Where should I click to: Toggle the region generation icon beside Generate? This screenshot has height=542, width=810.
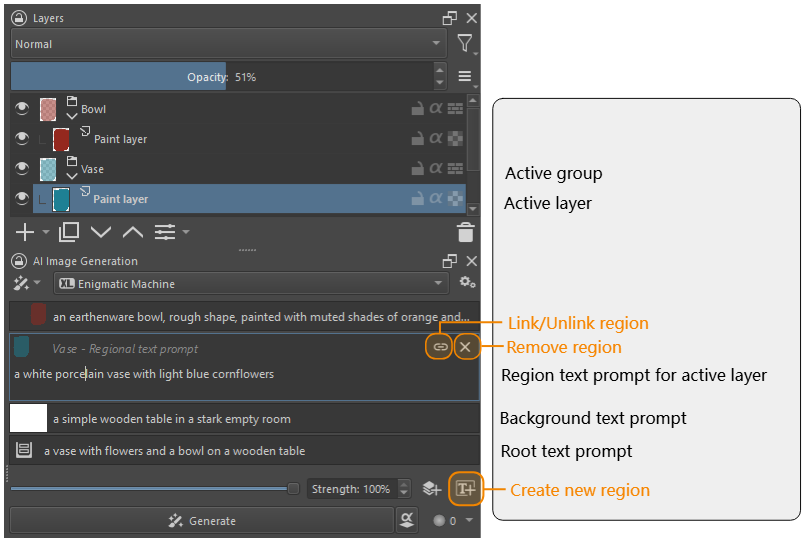point(407,520)
